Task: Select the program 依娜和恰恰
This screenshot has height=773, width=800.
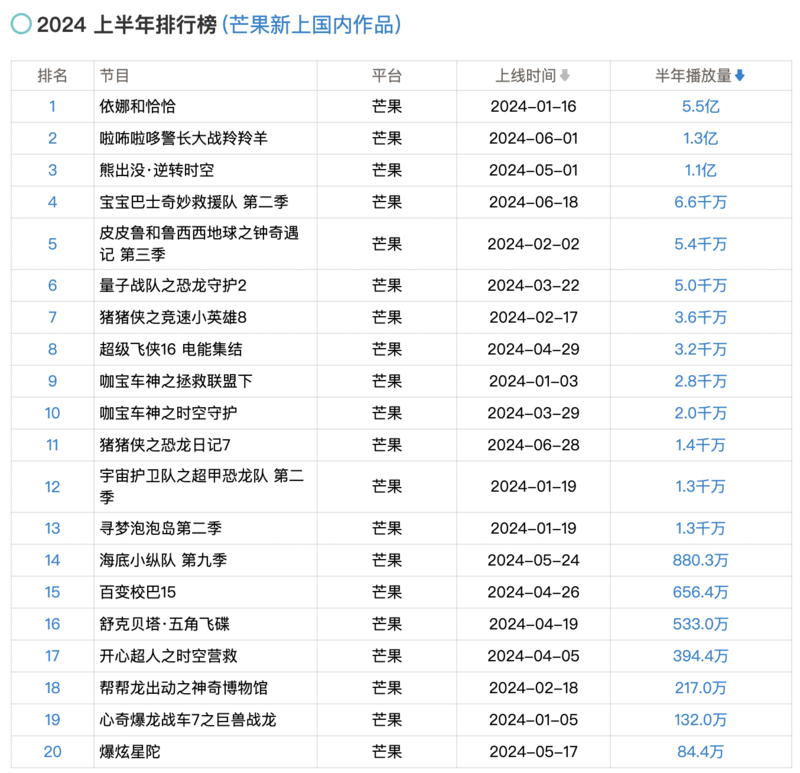Action: click(x=138, y=107)
